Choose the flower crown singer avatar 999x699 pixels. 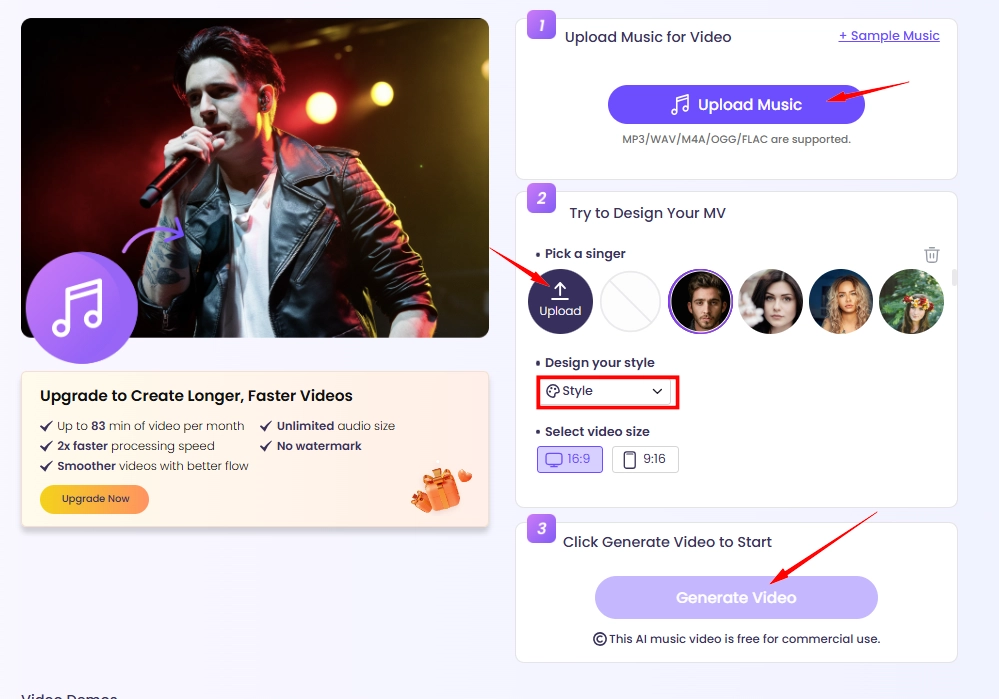[911, 301]
